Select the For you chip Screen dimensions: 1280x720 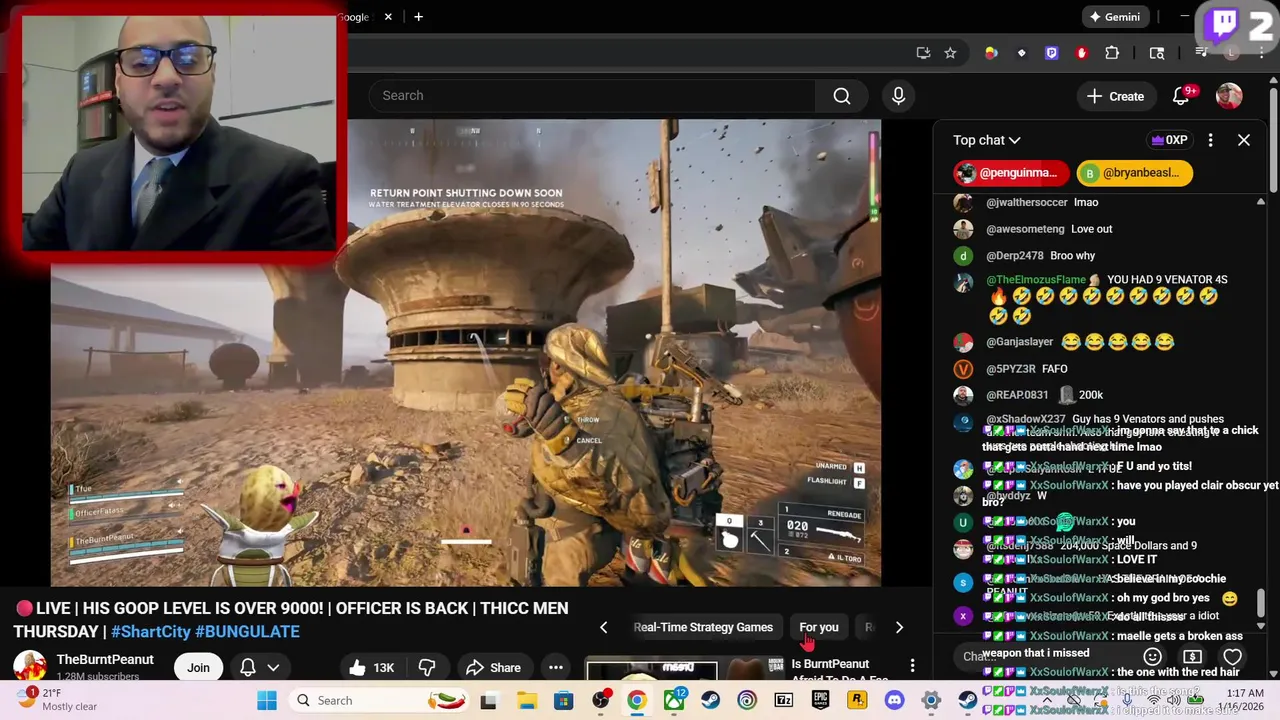819,628
